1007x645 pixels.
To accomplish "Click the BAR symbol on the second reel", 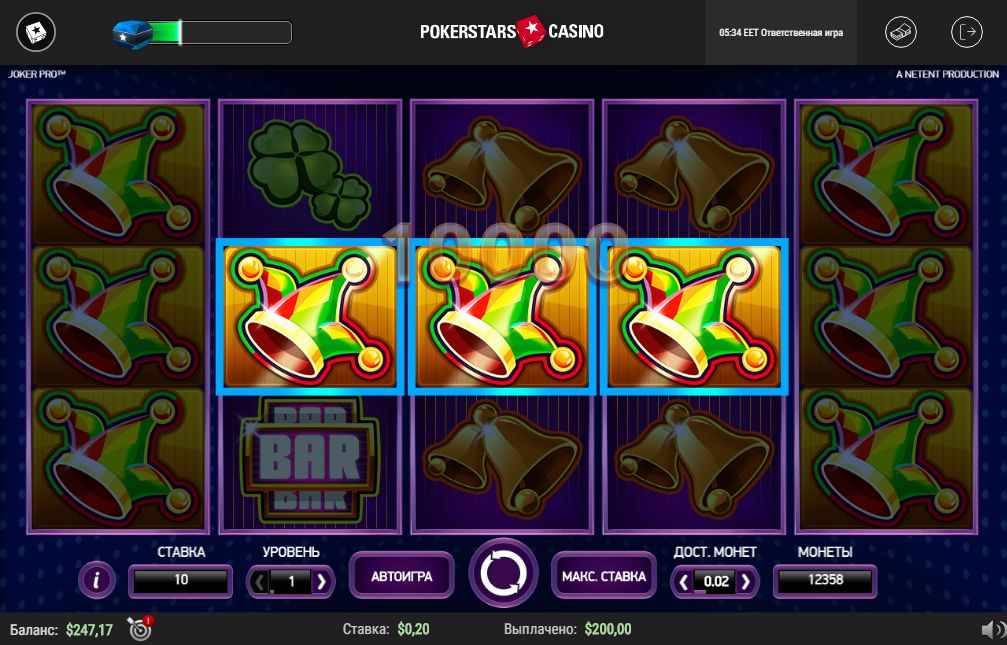I will pos(310,460).
